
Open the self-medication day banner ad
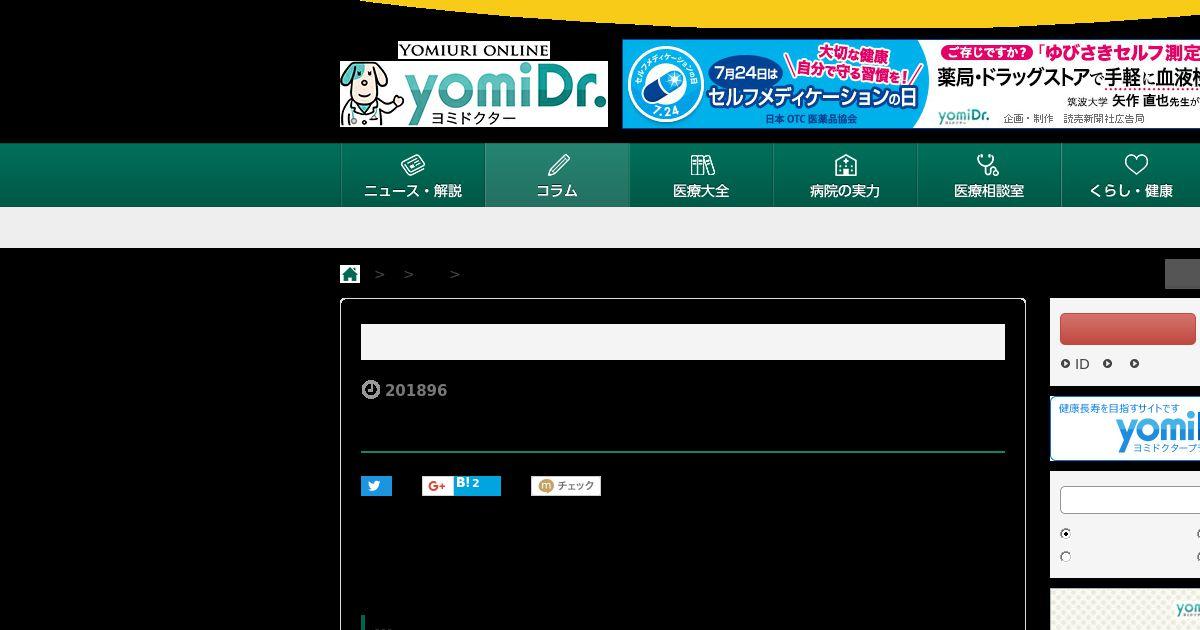911,84
